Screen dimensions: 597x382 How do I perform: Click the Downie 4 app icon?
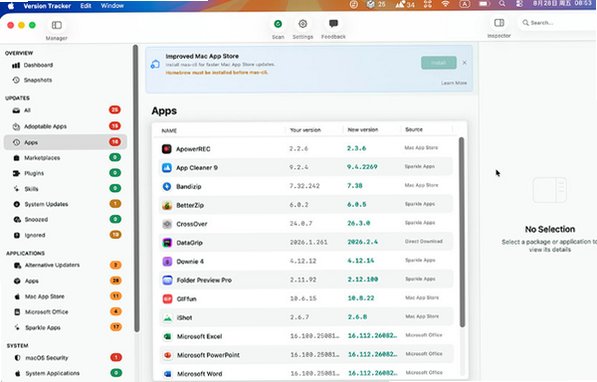pos(167,261)
